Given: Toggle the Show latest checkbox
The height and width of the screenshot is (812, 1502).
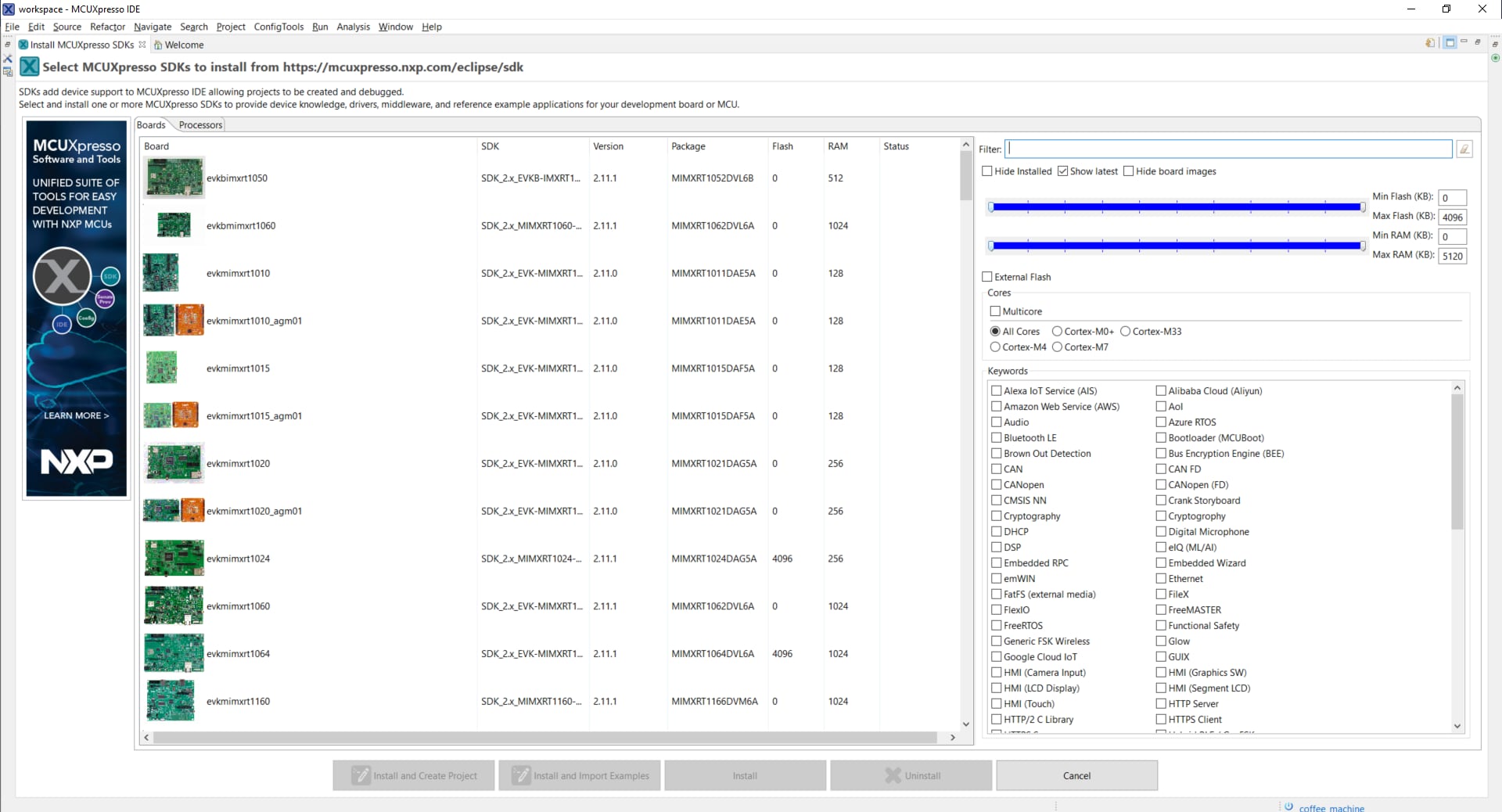Looking at the screenshot, I should [x=1062, y=171].
